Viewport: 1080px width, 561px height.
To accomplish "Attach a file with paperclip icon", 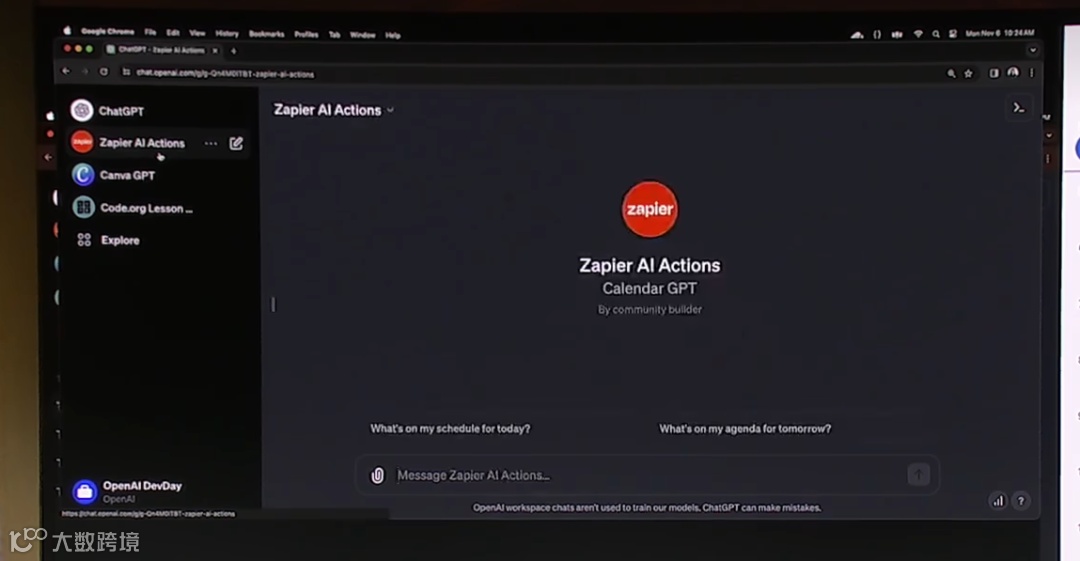I will pos(377,475).
